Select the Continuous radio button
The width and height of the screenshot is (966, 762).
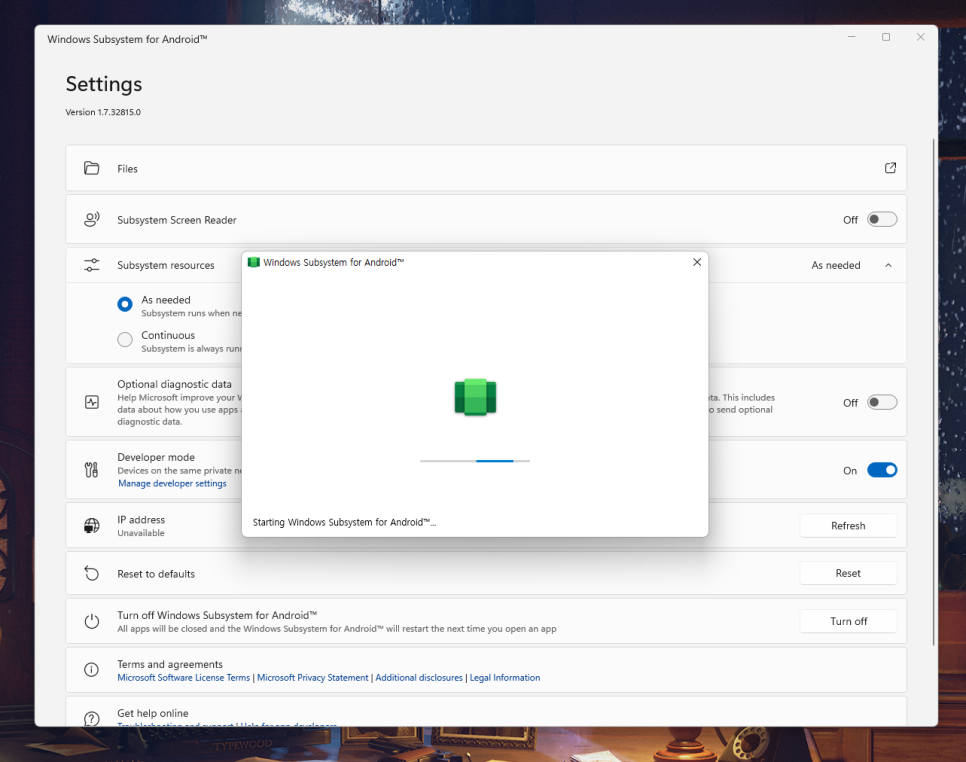point(124,339)
